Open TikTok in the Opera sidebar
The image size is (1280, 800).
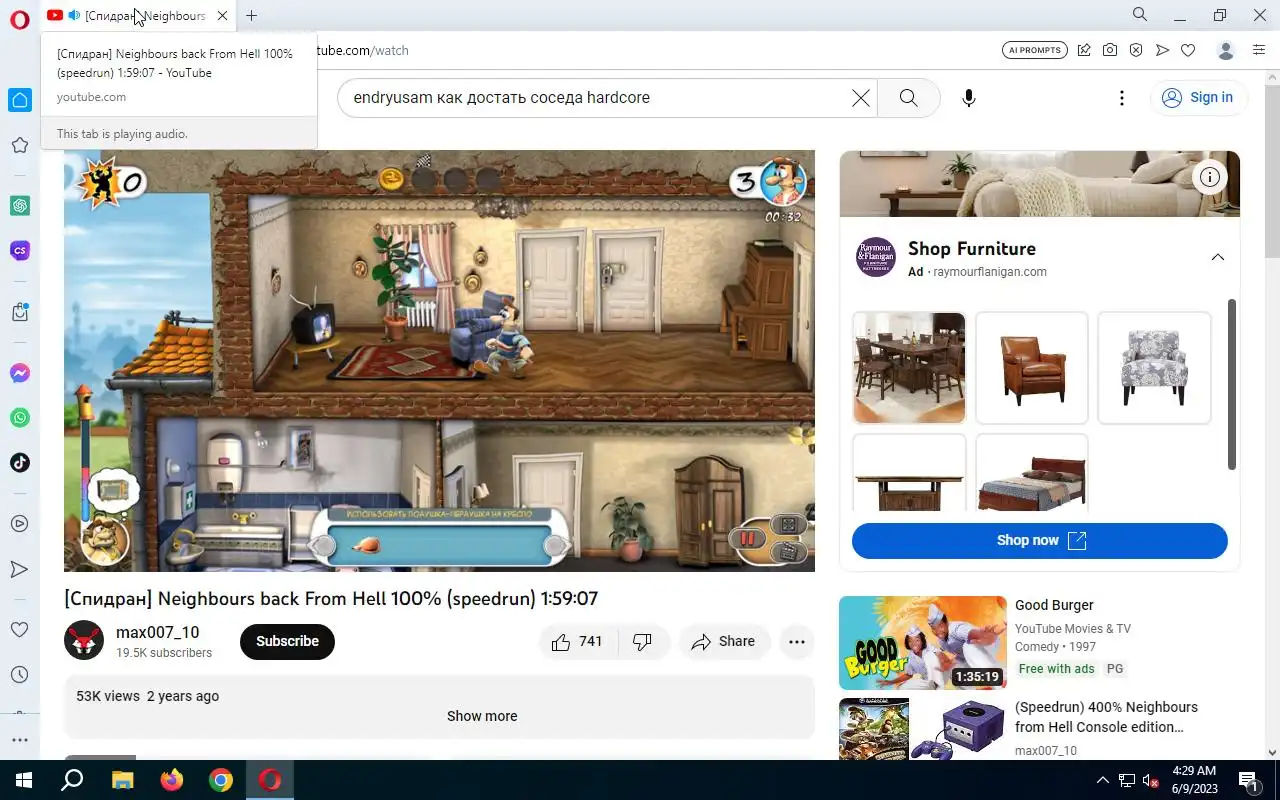click(x=20, y=462)
